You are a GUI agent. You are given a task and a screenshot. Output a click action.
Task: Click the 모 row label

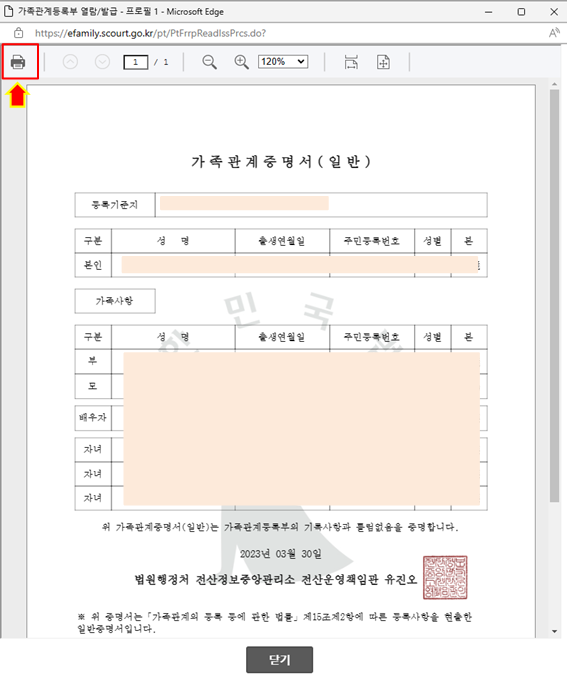click(93, 386)
